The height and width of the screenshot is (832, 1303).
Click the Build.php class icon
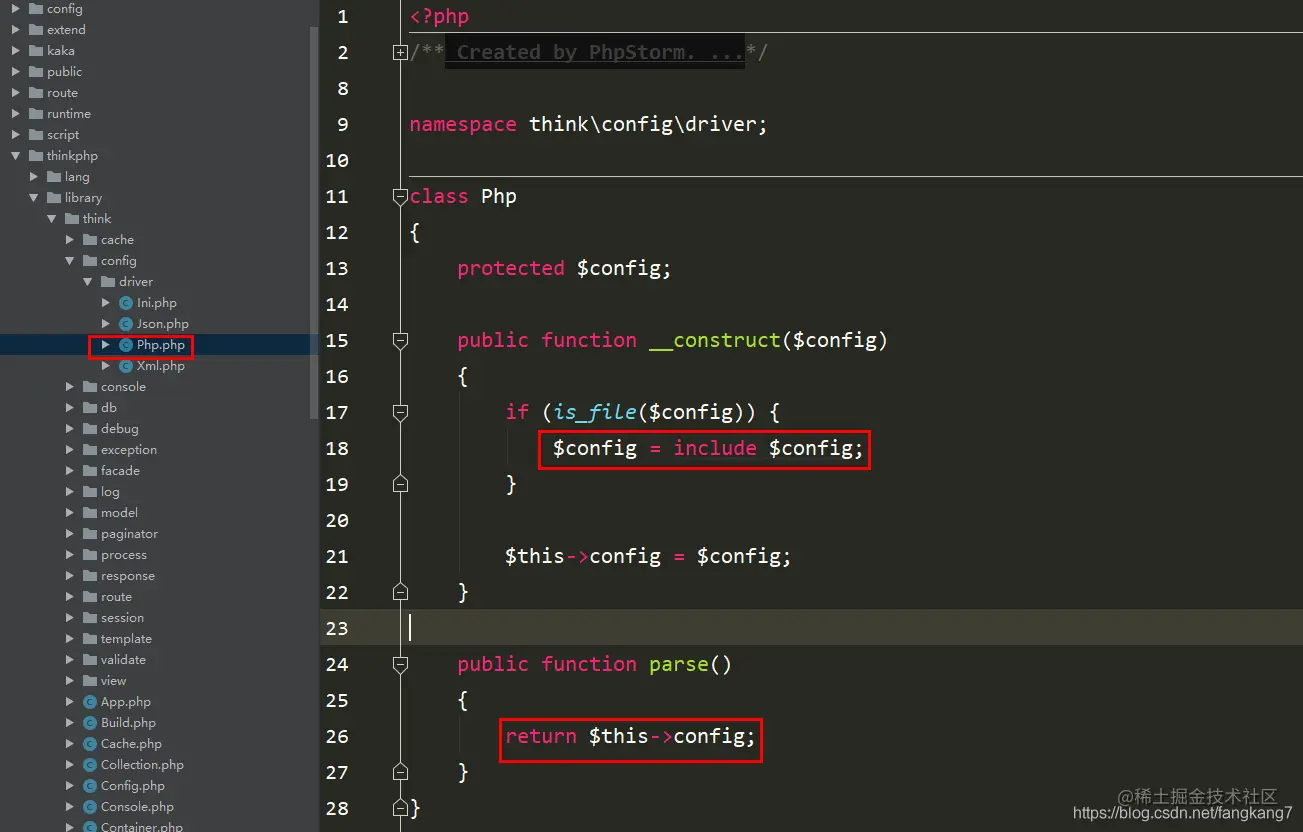coord(89,723)
